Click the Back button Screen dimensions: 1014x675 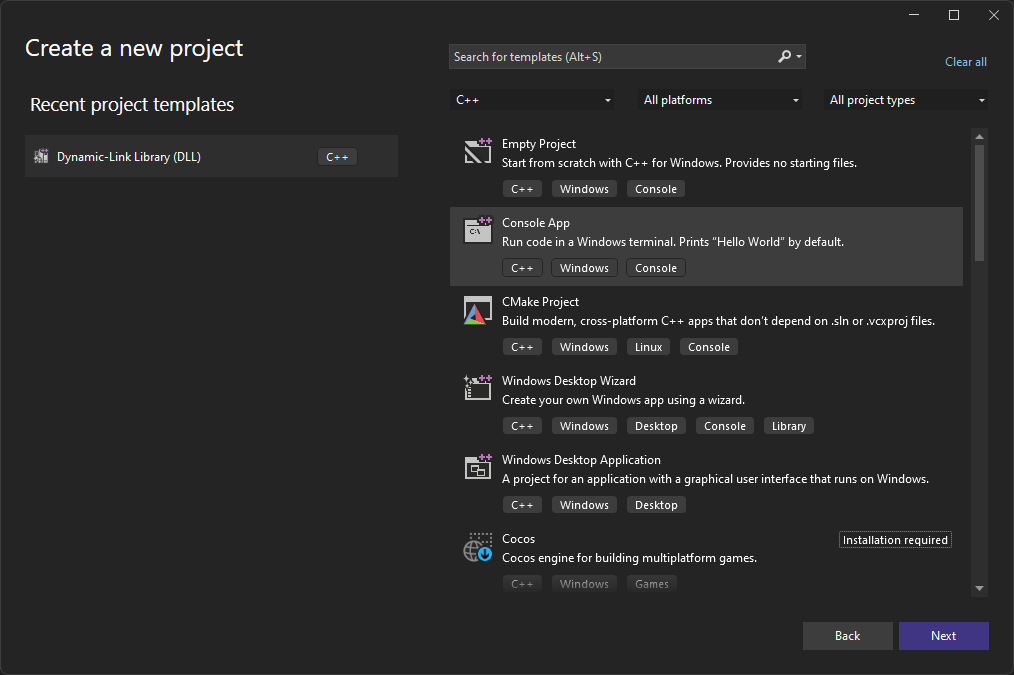point(847,636)
